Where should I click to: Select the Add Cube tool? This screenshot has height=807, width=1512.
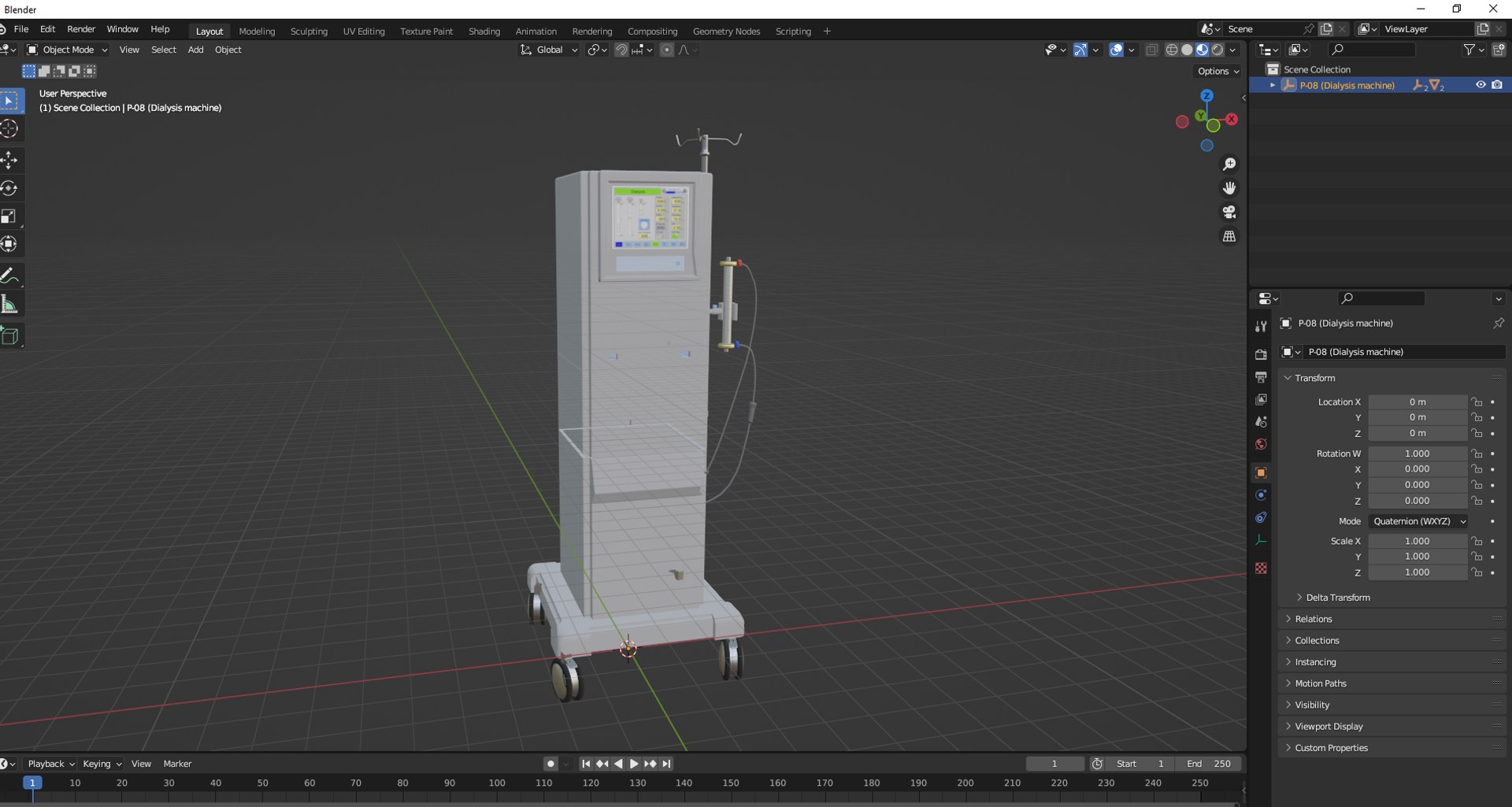tap(9, 335)
